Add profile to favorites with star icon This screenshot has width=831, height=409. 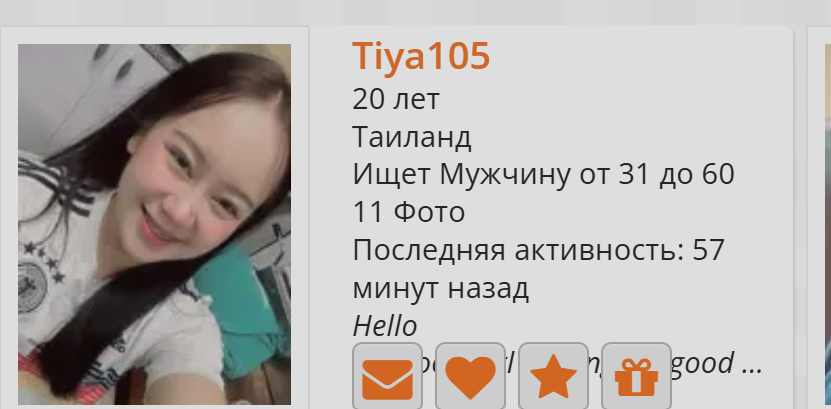553,378
